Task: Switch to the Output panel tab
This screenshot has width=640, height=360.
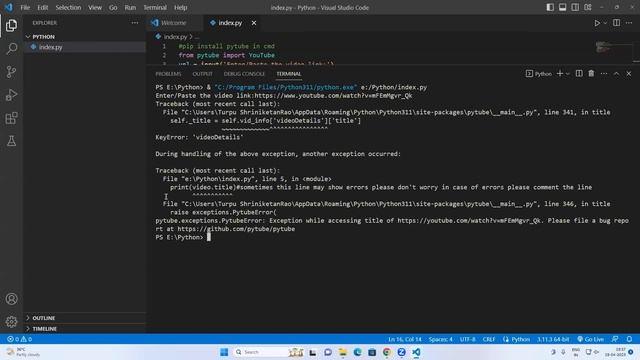Action: point(202,74)
